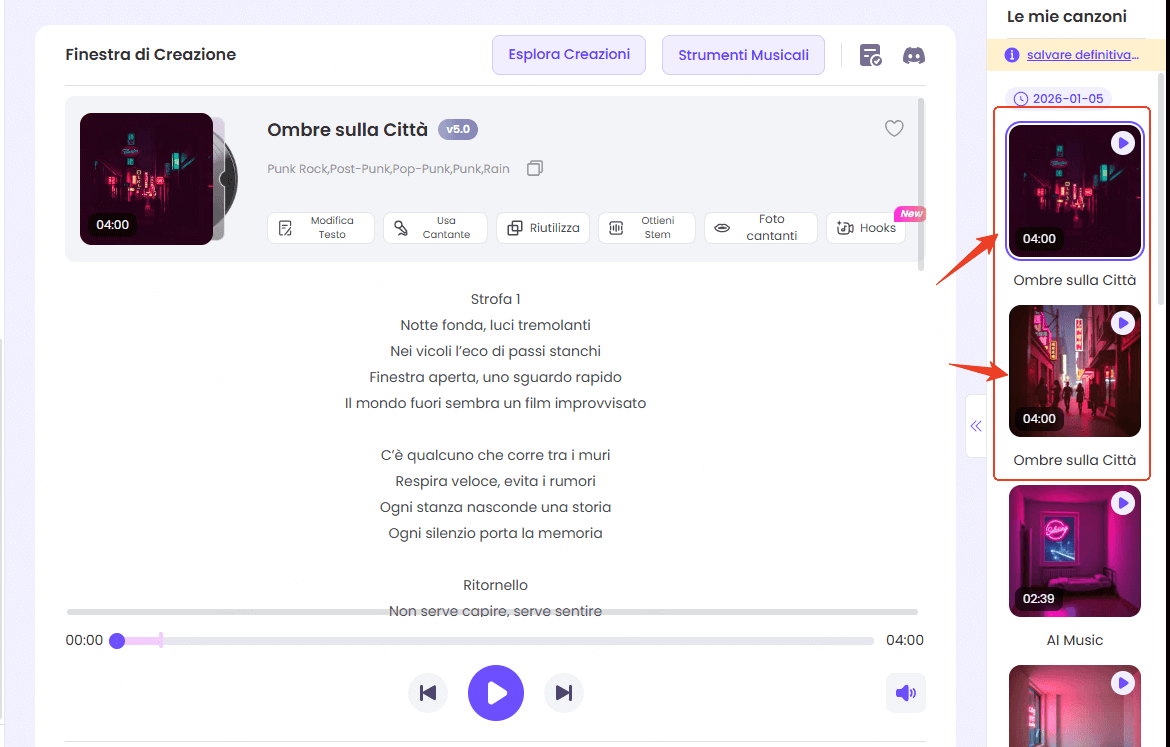This screenshot has height=747, width=1170.
Task: Click the playback progress bar handle
Action: point(117,641)
